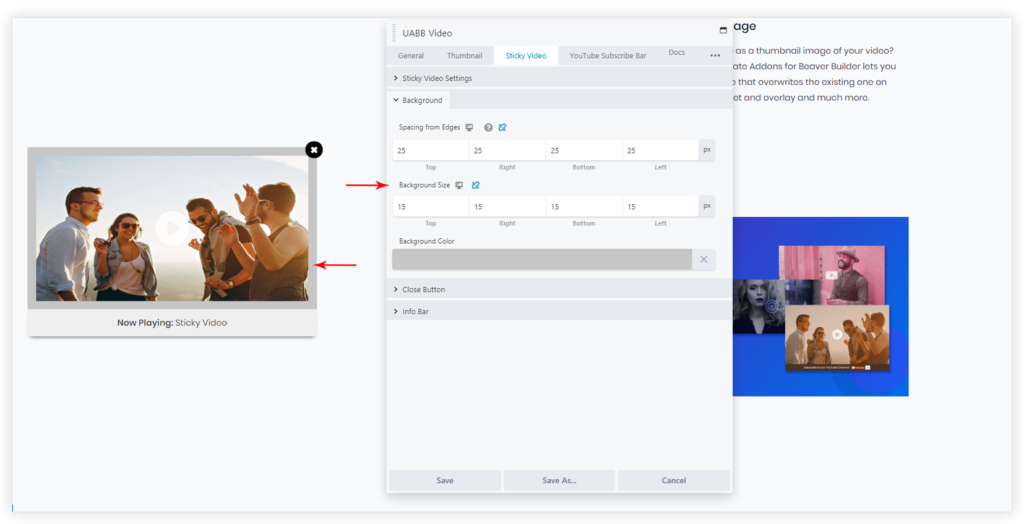Click help question mark for Spacing from Edges

[x=488, y=127]
